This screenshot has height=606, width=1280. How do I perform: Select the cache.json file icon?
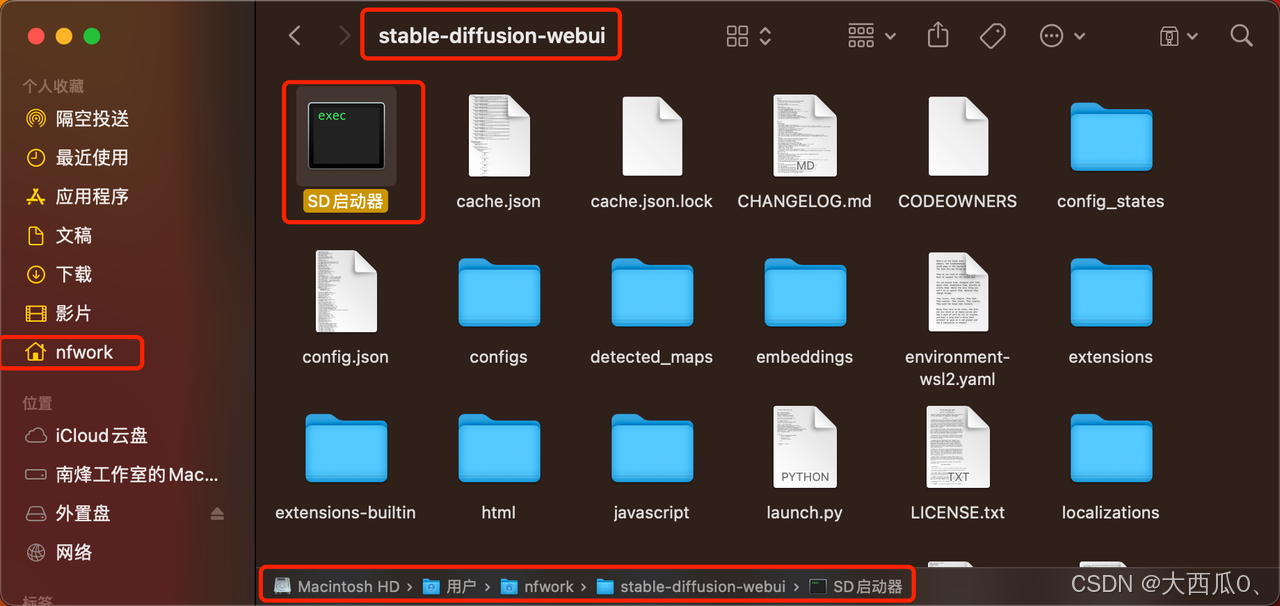499,136
